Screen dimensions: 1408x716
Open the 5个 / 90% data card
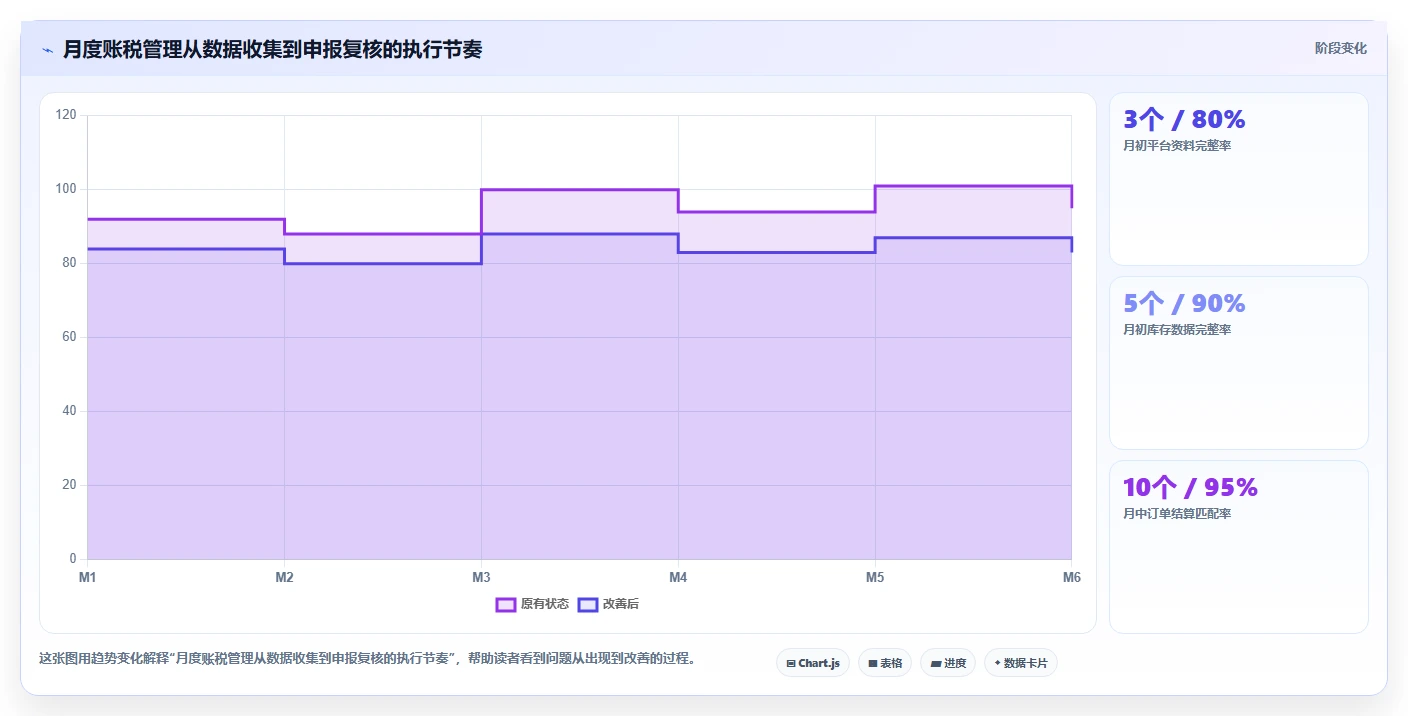click(x=1239, y=363)
